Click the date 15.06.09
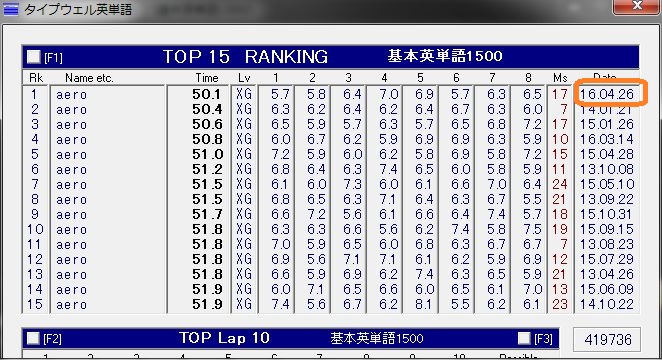Image resolution: width=662 pixels, height=360 pixels. [607, 289]
